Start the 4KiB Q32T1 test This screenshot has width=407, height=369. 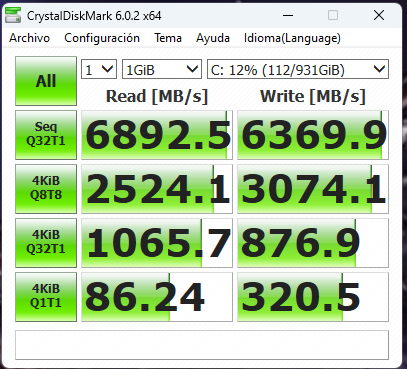(x=46, y=243)
